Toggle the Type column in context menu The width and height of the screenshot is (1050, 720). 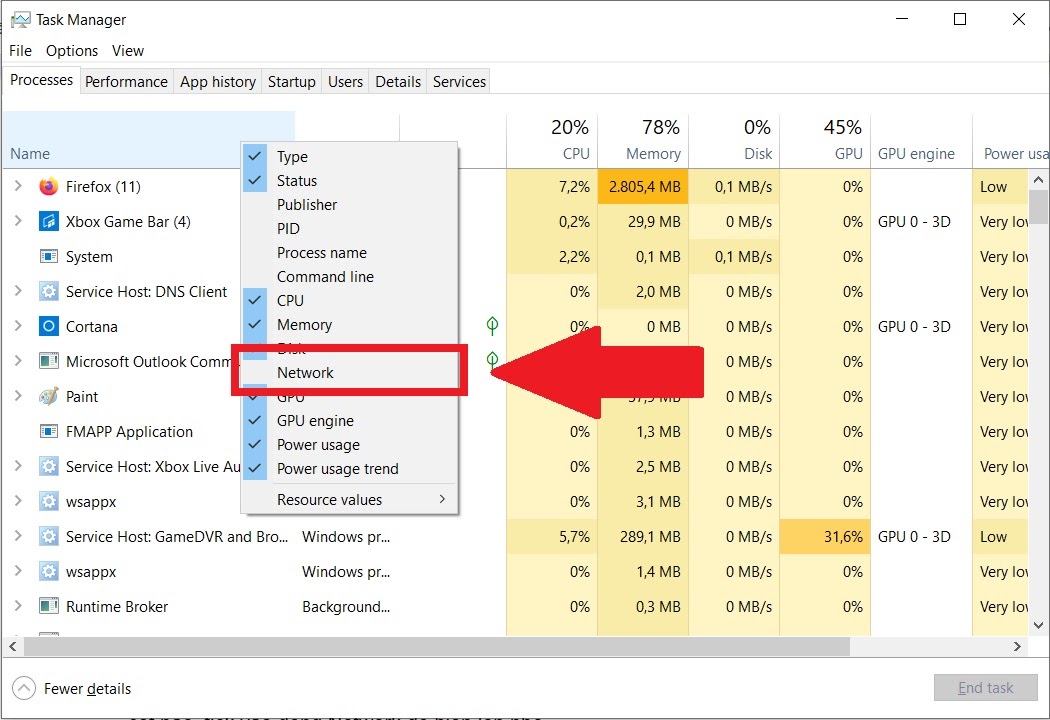349,157
